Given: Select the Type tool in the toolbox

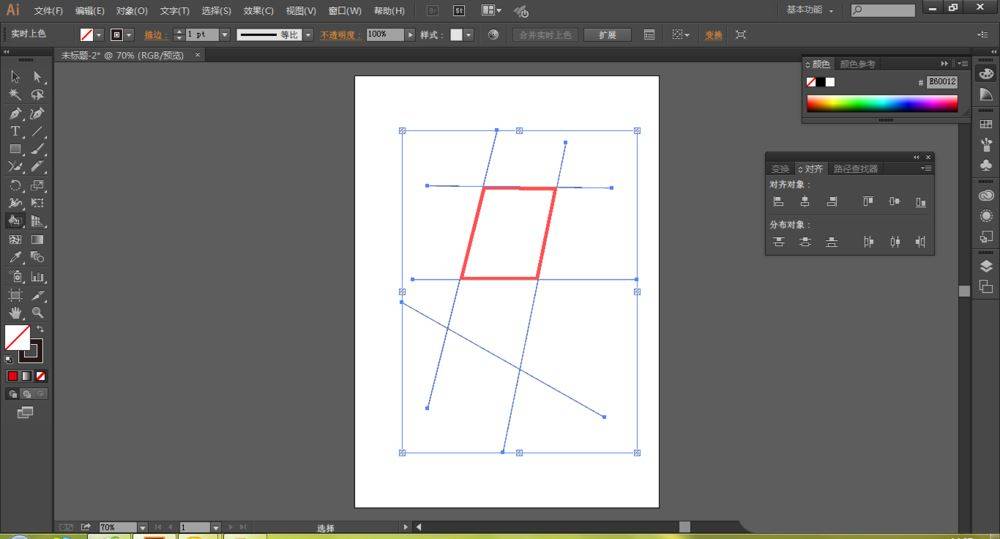Looking at the screenshot, I should coord(15,131).
